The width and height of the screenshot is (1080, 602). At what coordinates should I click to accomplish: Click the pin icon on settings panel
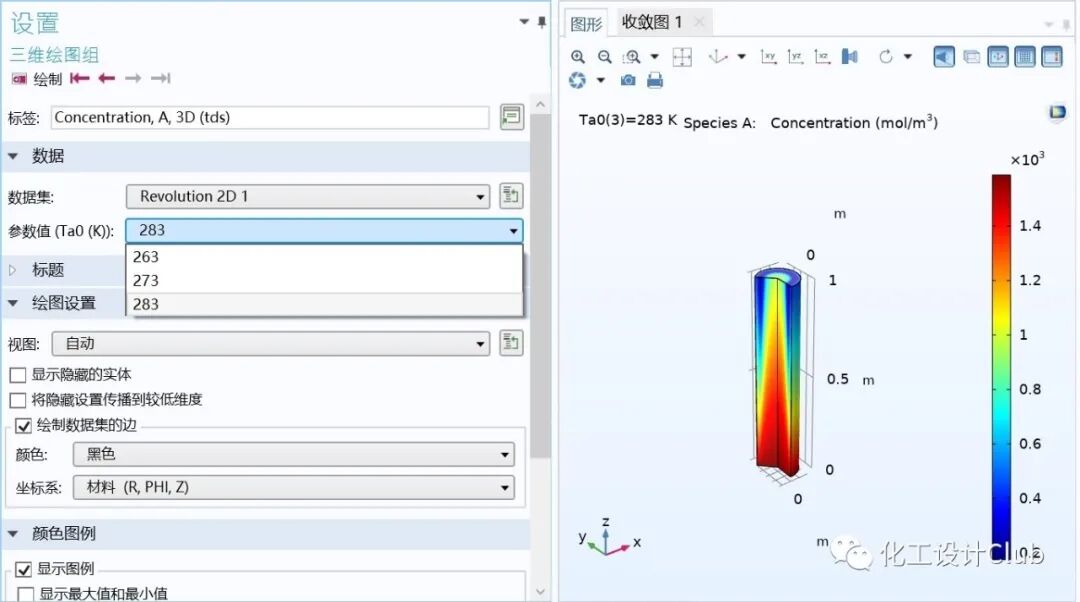(542, 22)
